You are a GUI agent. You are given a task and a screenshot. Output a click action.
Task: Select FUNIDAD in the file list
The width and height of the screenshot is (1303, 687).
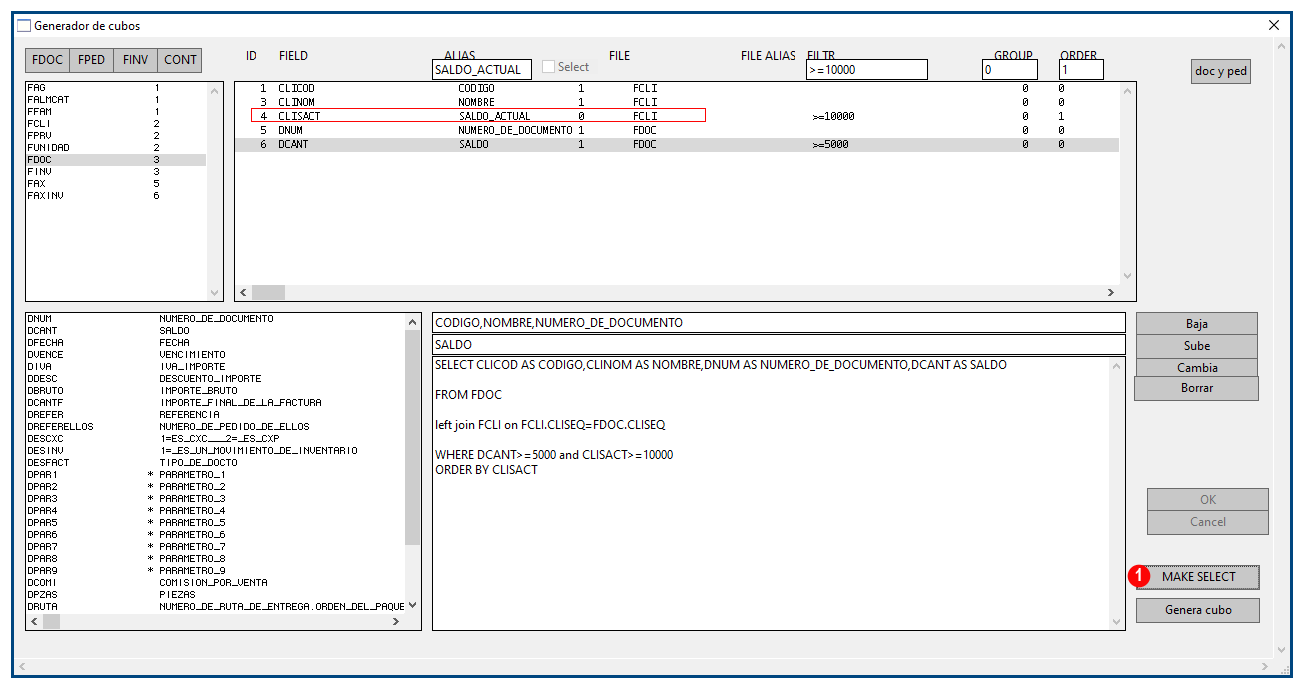click(x=115, y=148)
